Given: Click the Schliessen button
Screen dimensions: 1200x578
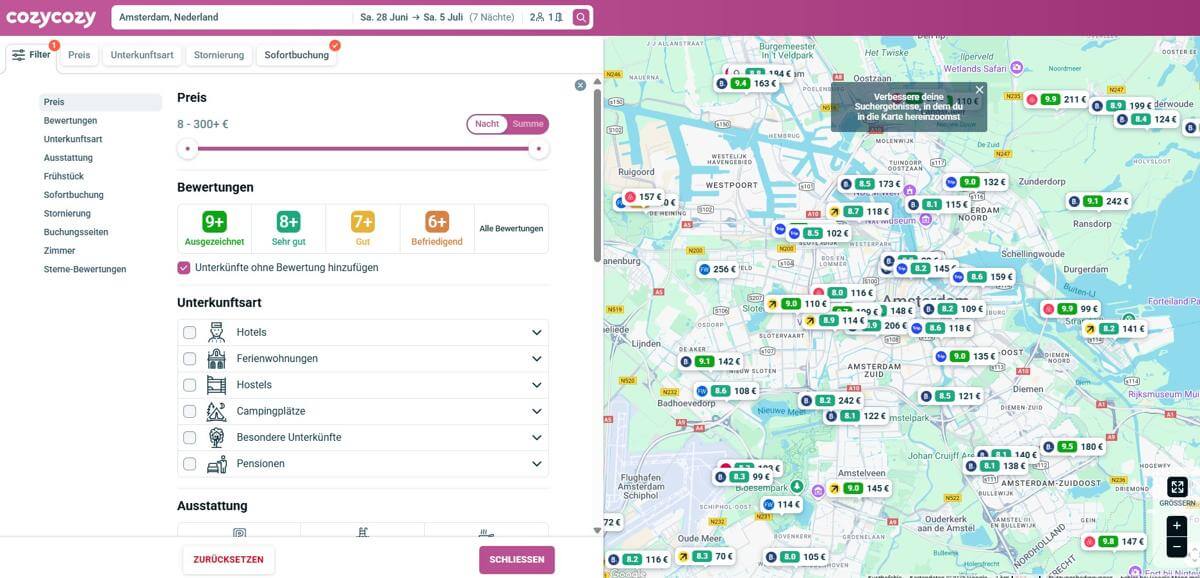Looking at the screenshot, I should click(x=516, y=560).
